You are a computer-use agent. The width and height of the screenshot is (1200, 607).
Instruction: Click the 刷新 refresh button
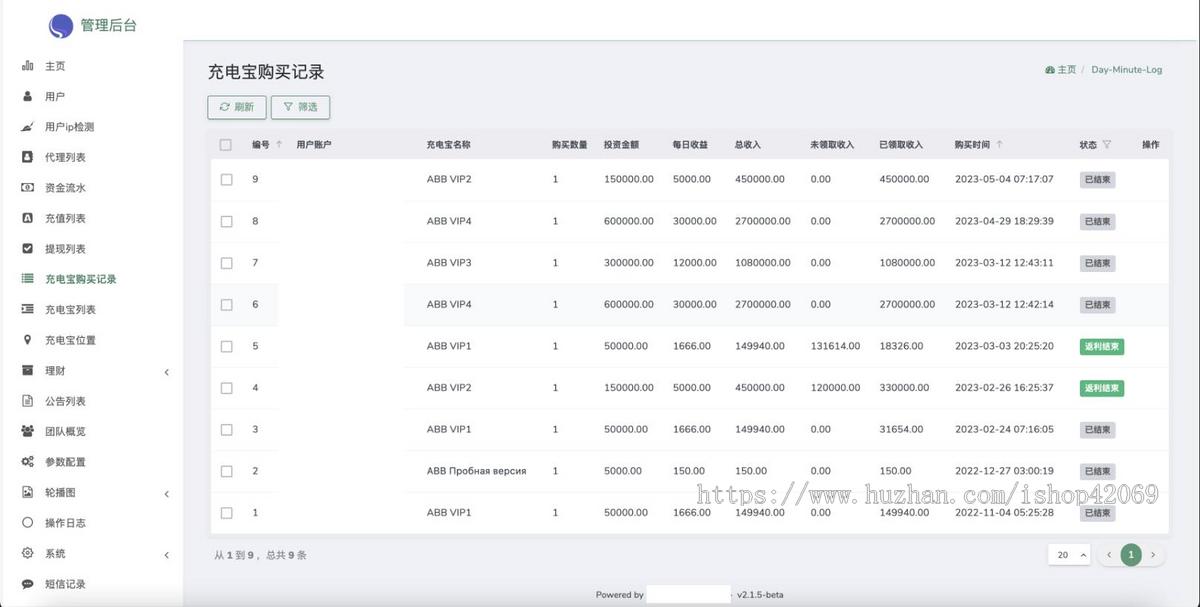pos(237,107)
